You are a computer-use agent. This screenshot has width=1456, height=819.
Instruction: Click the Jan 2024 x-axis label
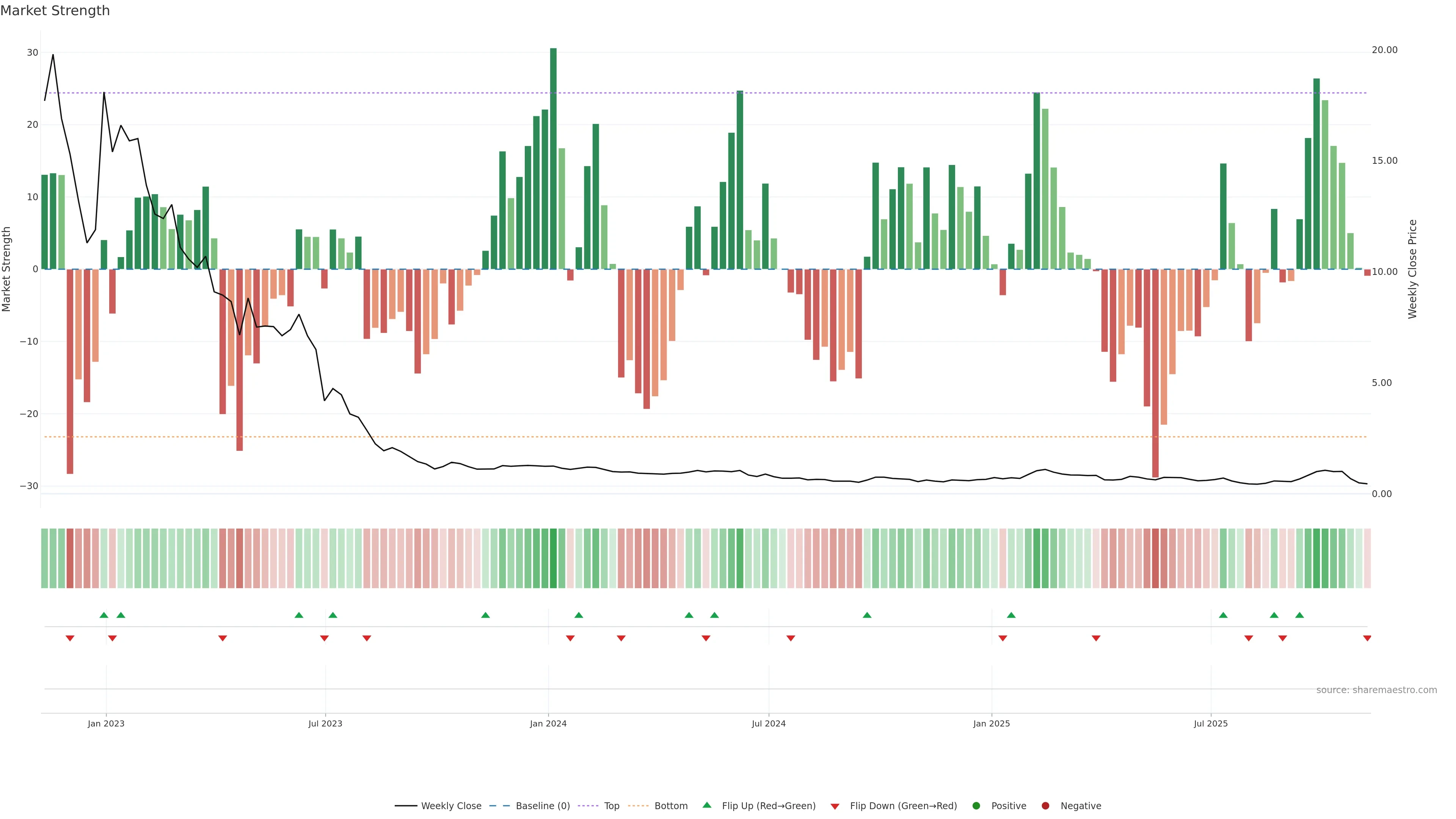click(548, 723)
